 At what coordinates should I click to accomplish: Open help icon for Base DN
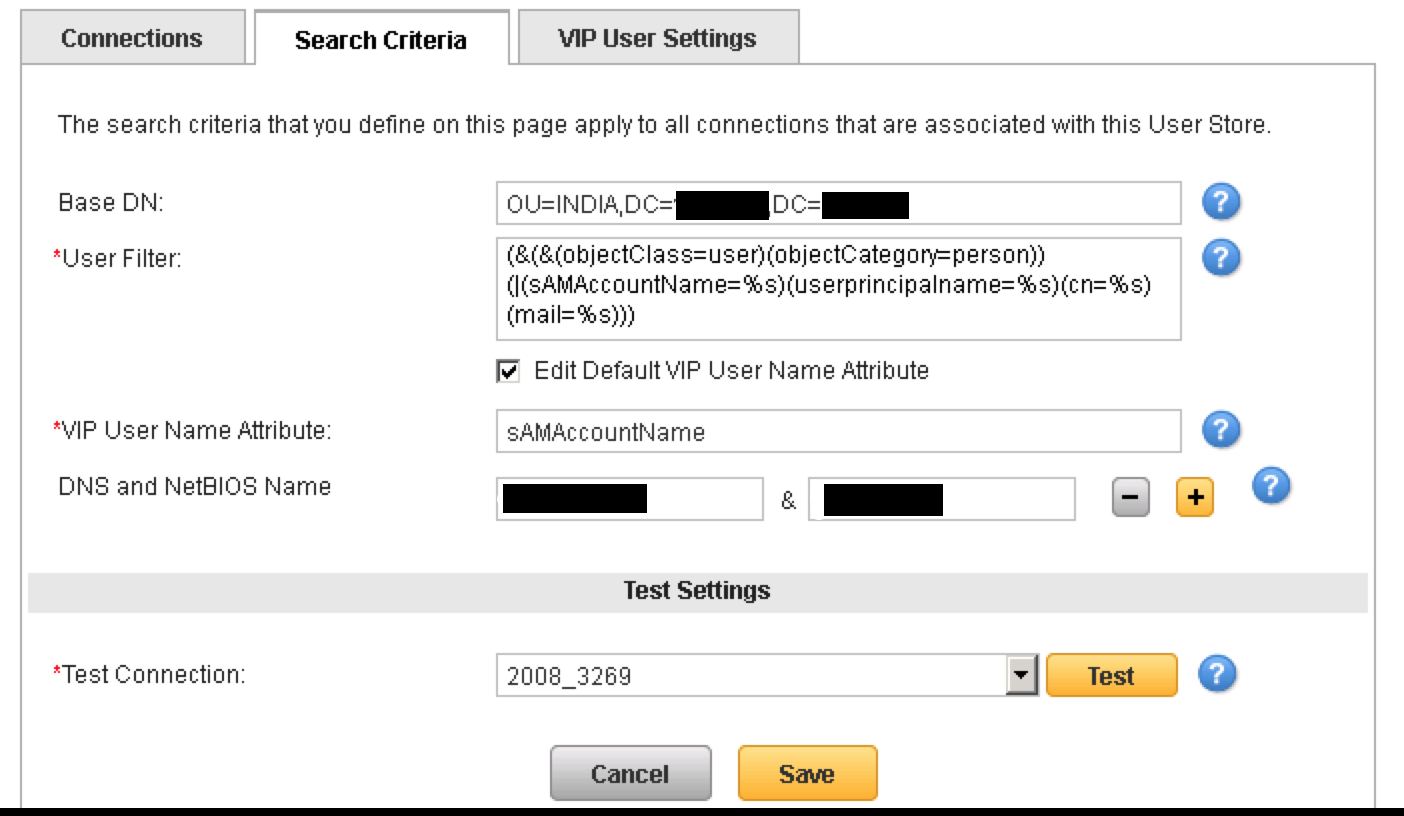coord(1221,202)
